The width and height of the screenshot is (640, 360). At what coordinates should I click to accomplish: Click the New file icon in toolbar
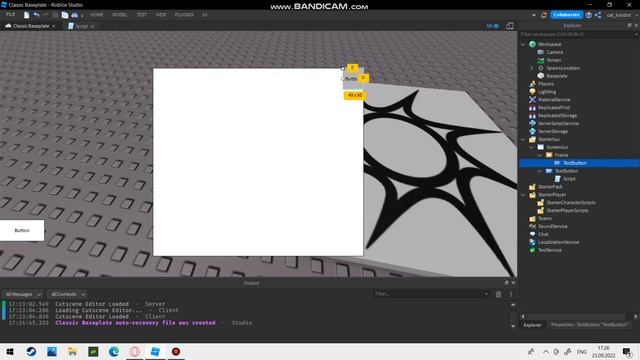click(27, 15)
